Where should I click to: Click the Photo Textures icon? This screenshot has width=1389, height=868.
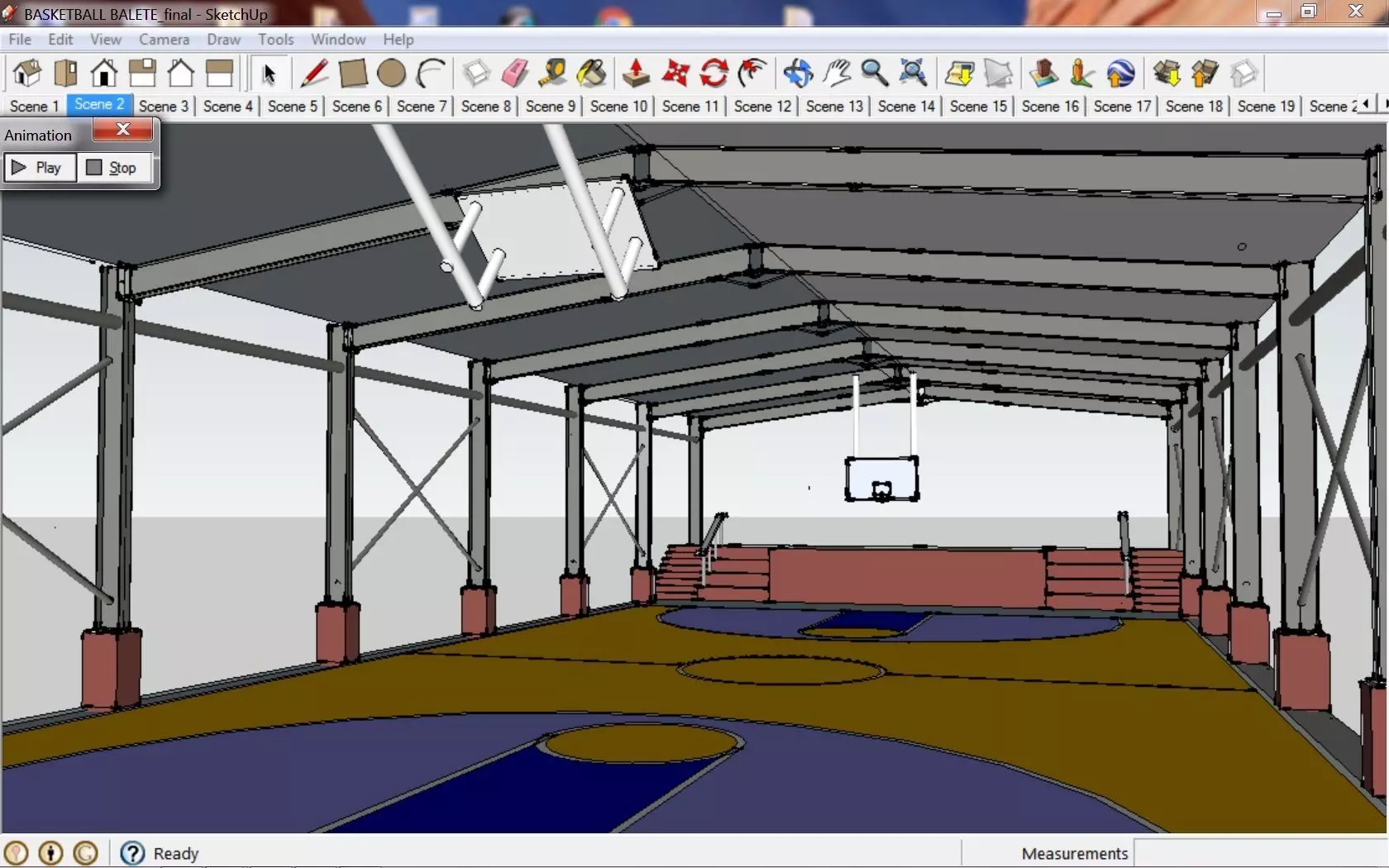click(x=1081, y=74)
